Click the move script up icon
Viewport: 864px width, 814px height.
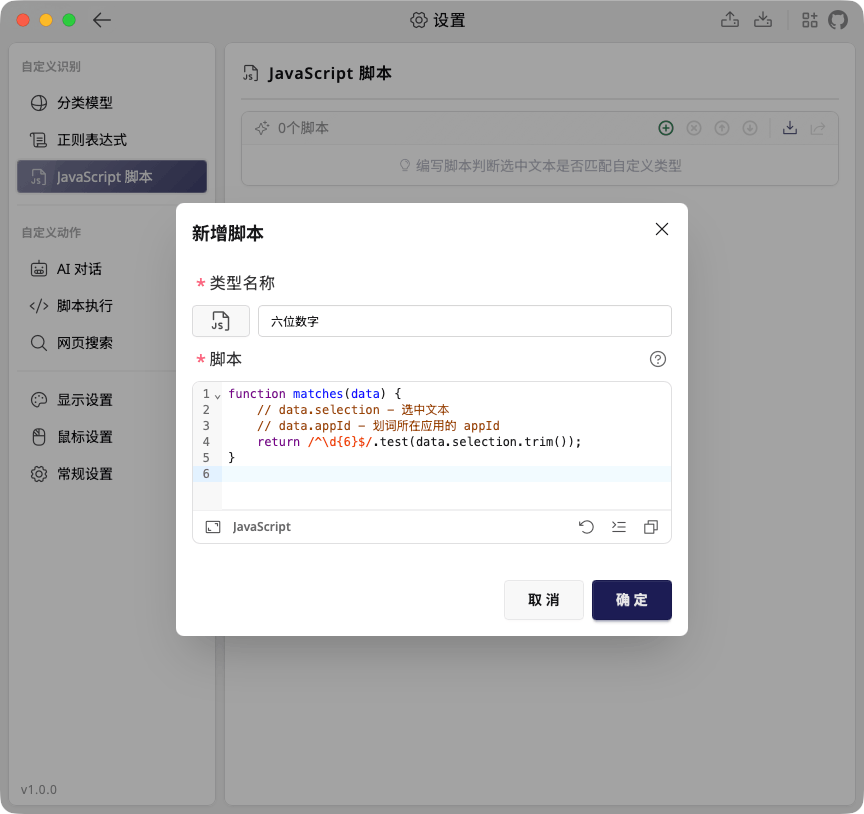click(722, 128)
